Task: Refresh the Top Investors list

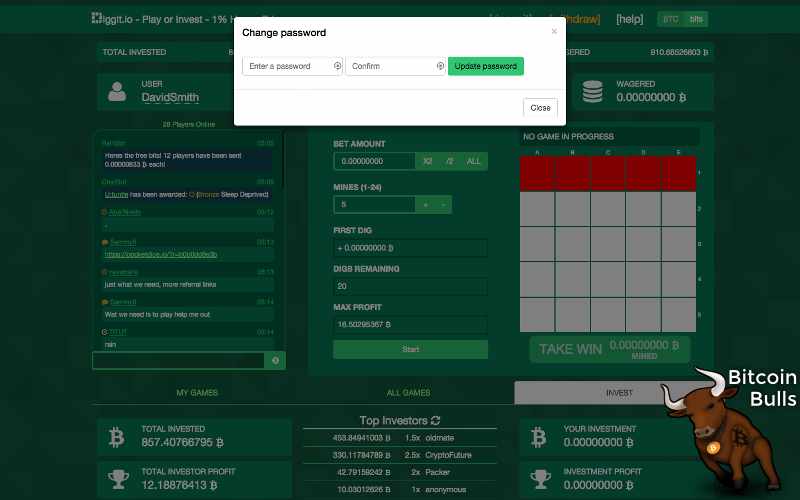Action: (x=435, y=420)
